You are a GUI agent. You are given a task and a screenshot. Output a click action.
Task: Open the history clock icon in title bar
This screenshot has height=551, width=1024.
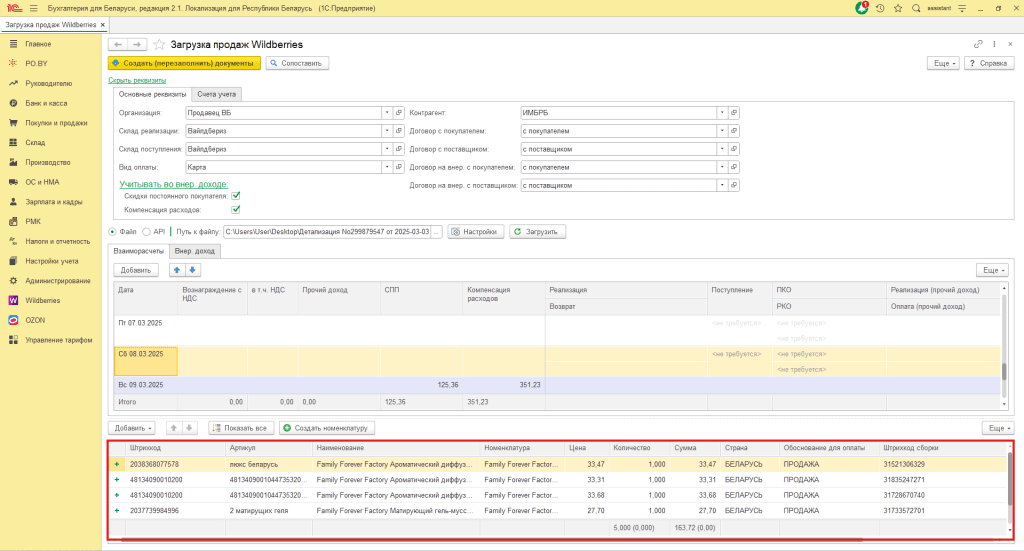click(880, 8)
